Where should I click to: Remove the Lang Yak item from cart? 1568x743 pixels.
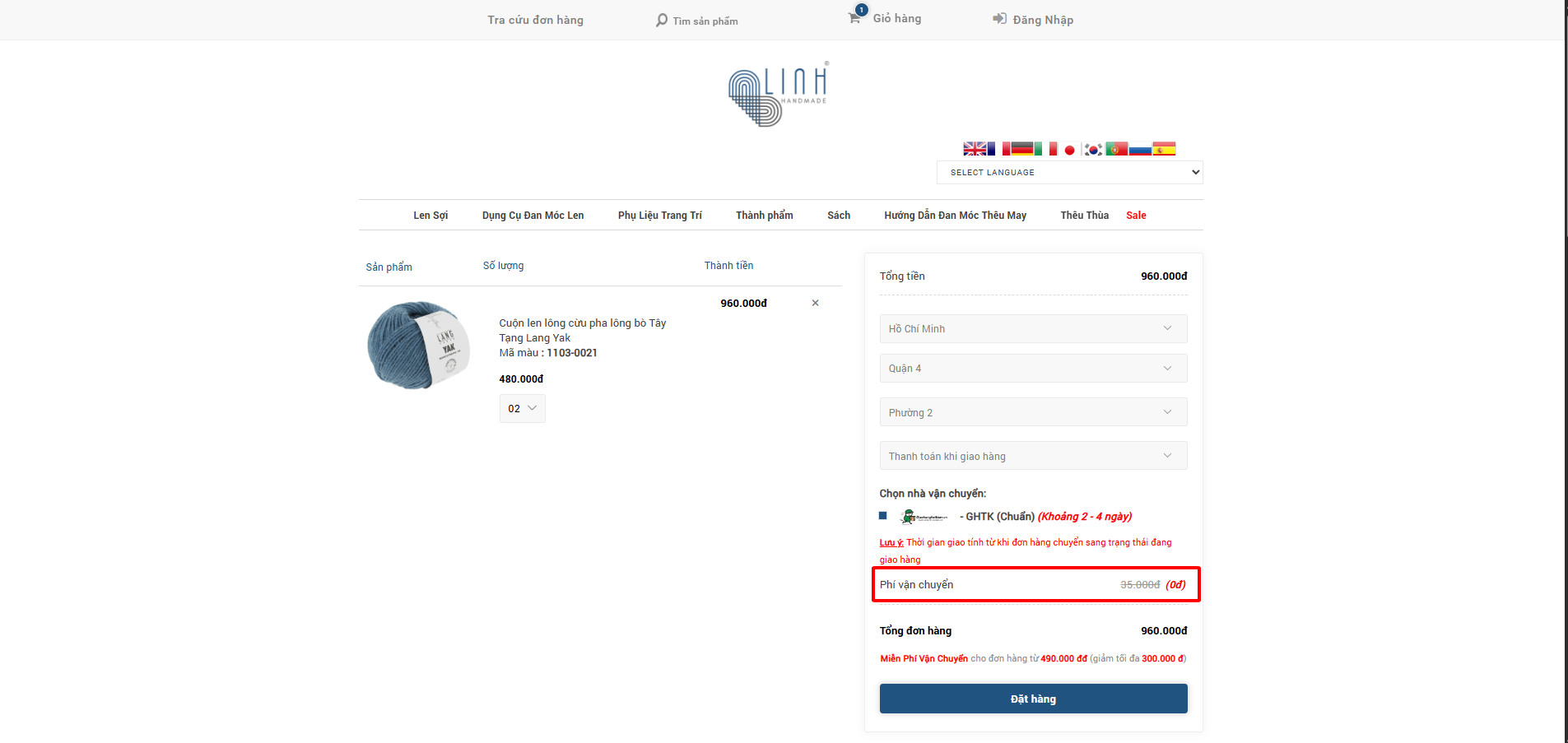[x=815, y=303]
